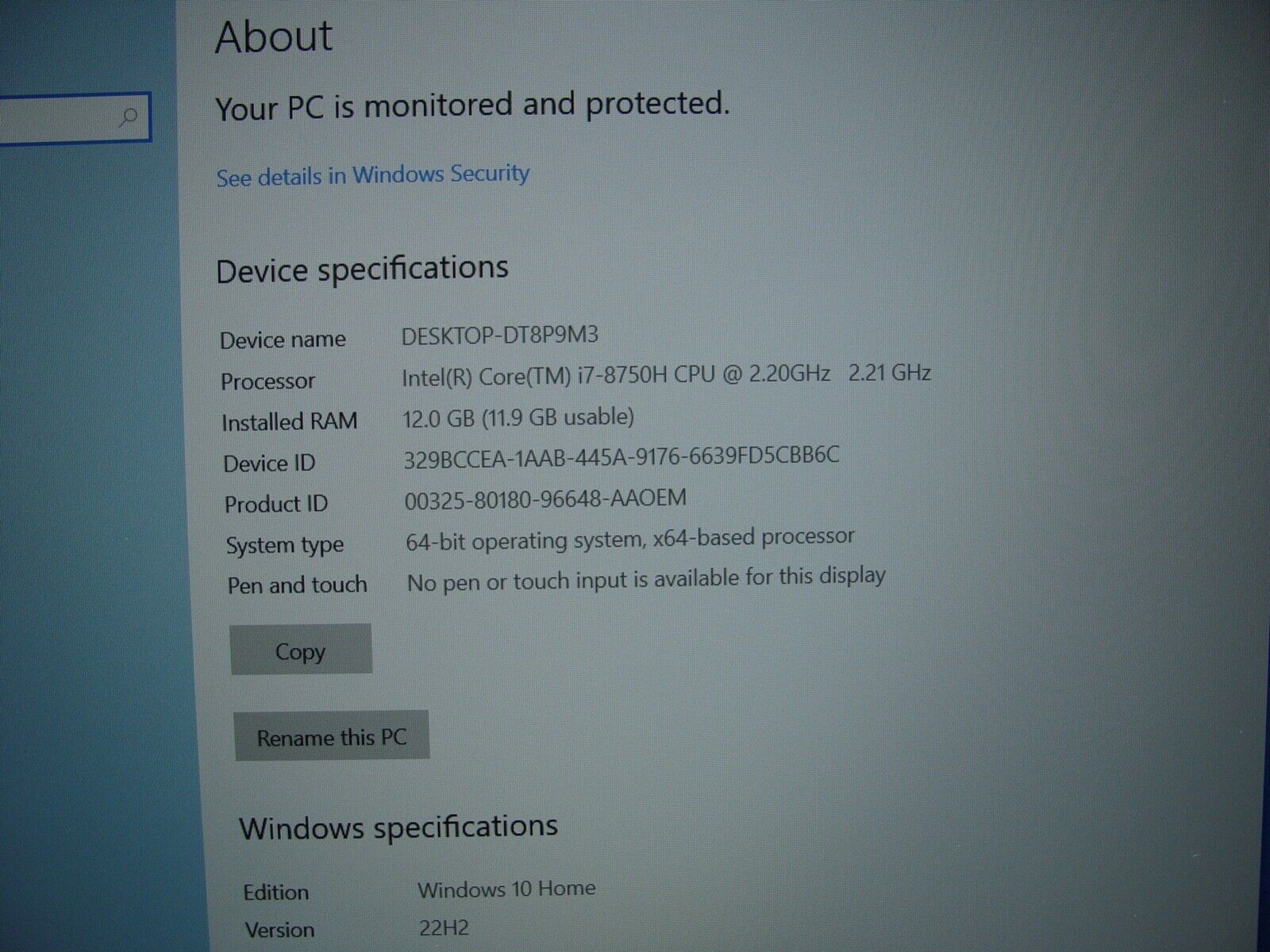1270x952 pixels.
Task: Select the Version label
Action: (279, 930)
